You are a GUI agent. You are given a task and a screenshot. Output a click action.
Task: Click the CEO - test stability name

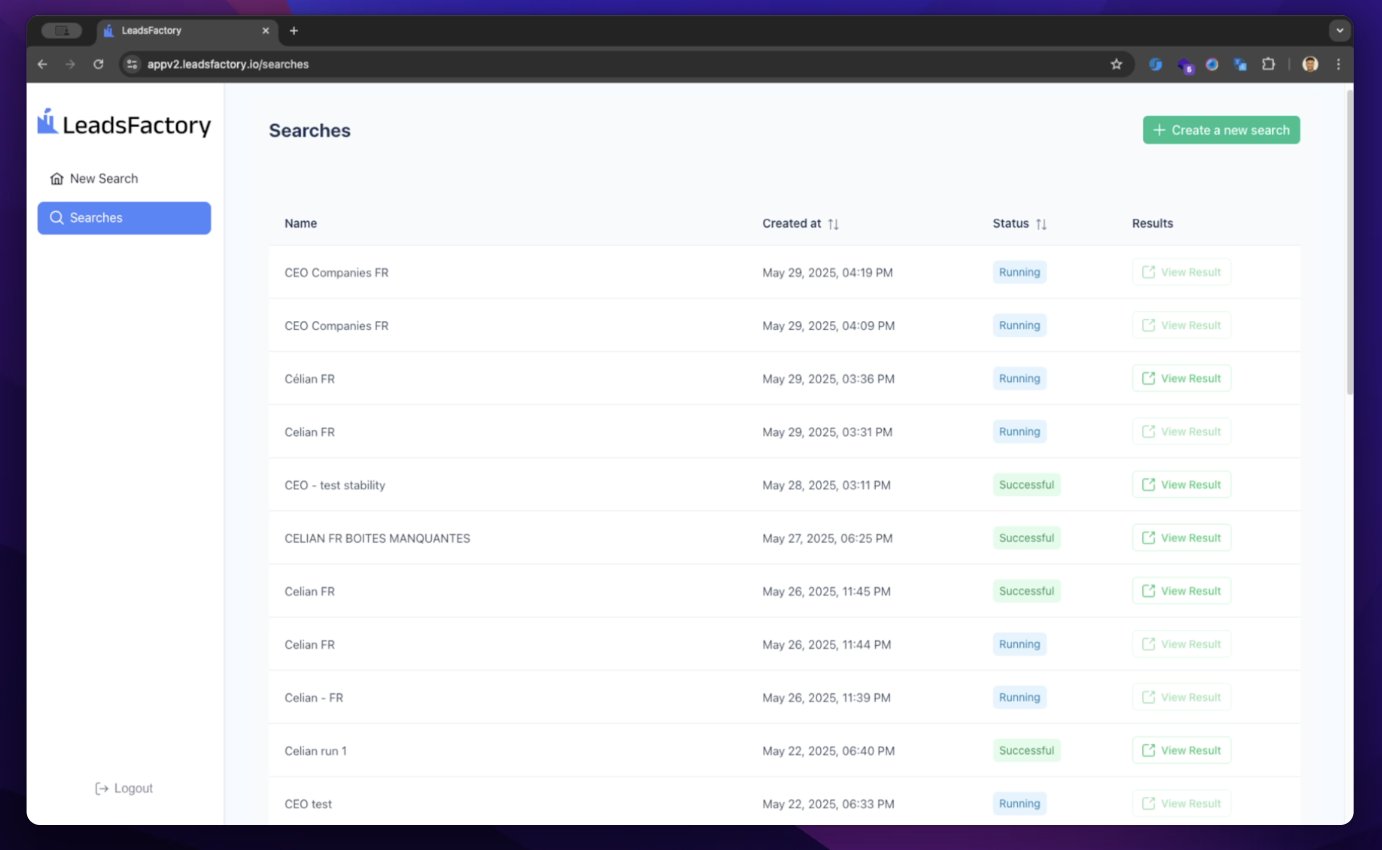(x=335, y=485)
